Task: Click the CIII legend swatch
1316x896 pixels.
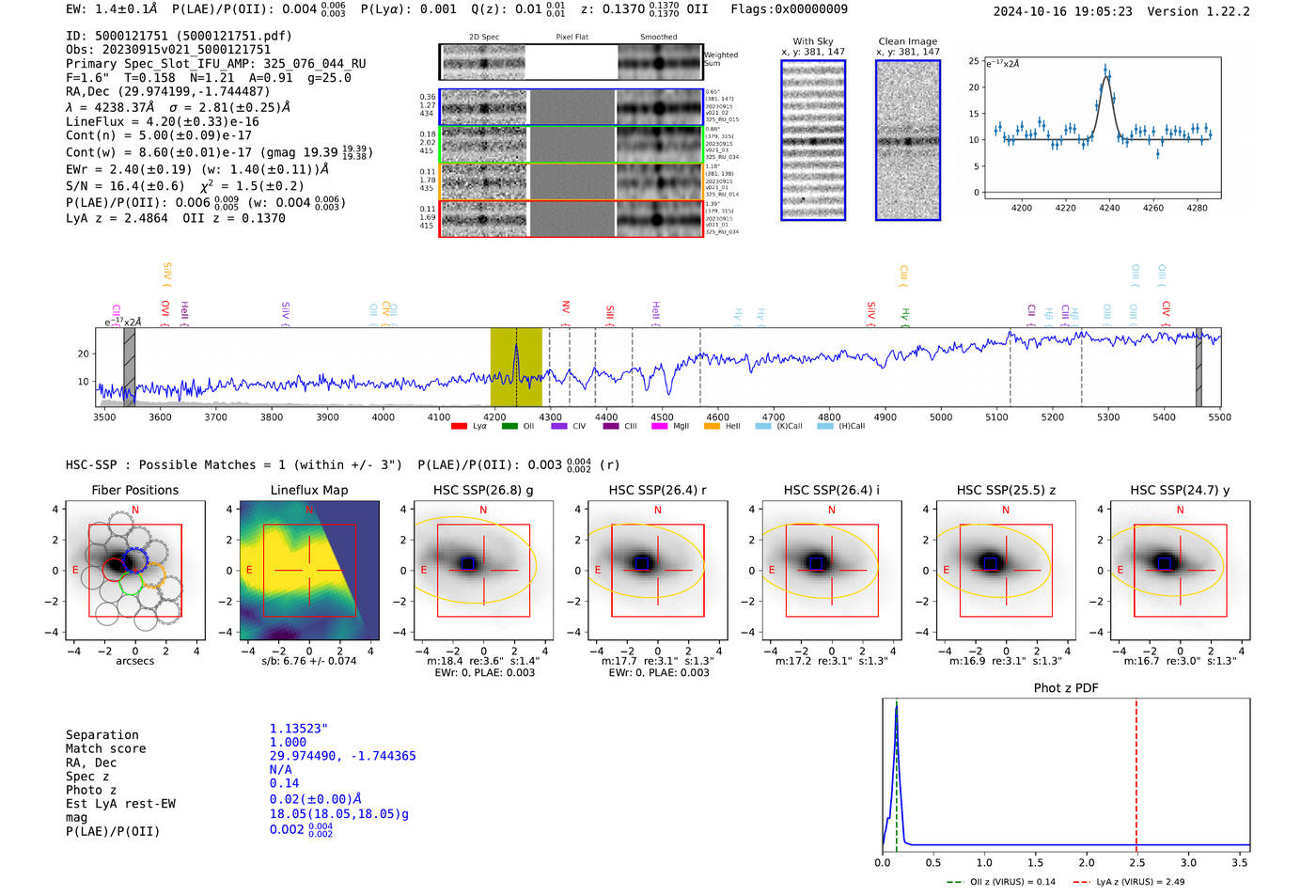Action: point(611,426)
